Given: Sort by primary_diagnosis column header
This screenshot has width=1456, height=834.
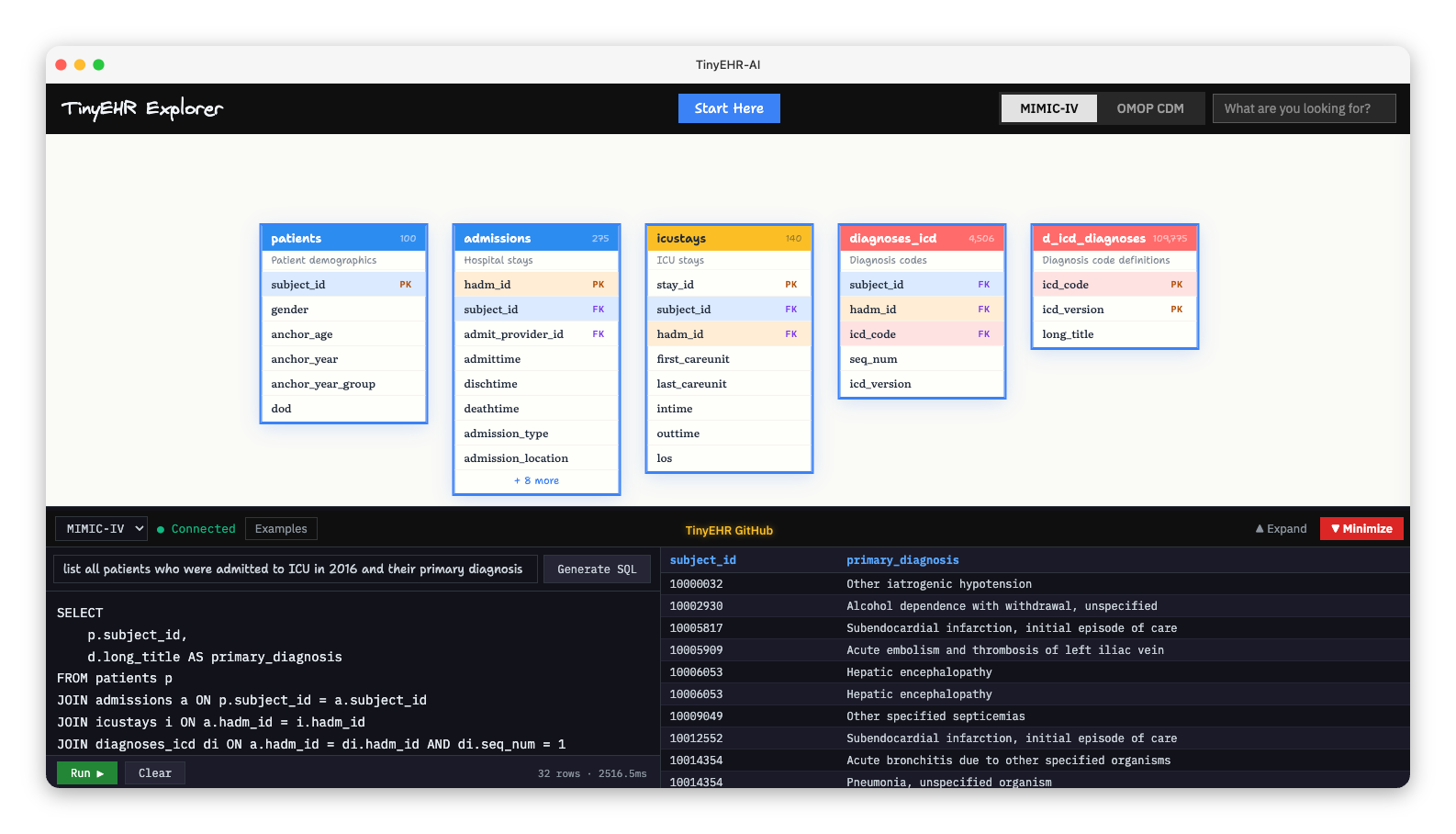Looking at the screenshot, I should (902, 560).
